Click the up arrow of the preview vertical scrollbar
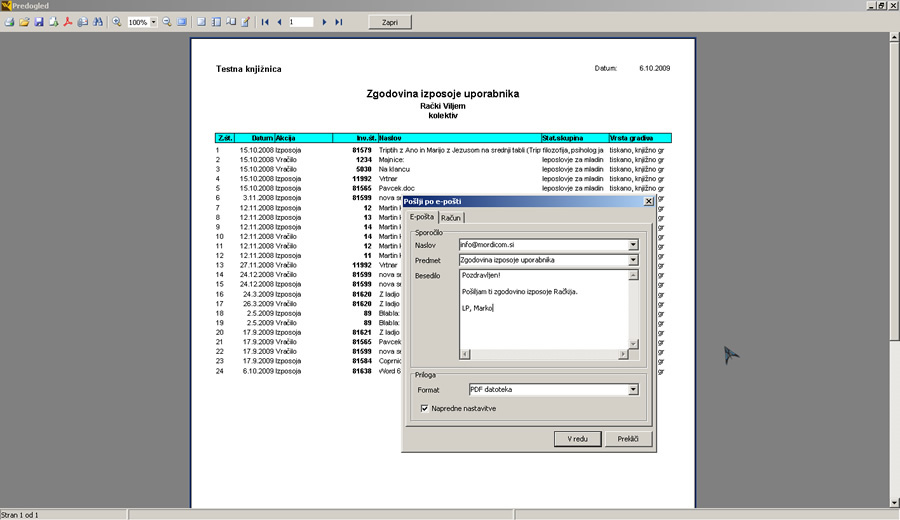 (894, 37)
